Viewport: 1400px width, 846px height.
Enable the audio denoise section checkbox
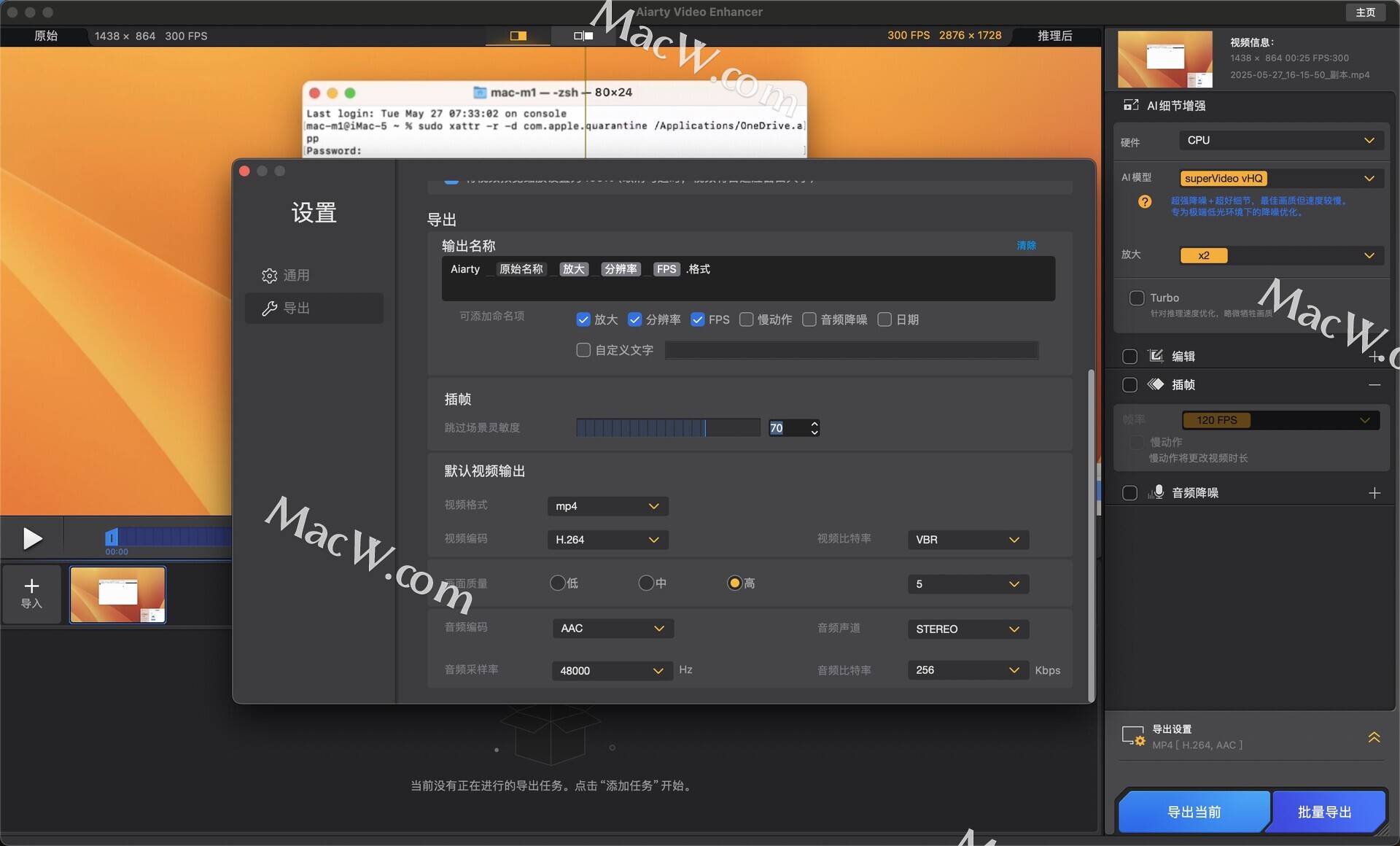tap(1129, 493)
